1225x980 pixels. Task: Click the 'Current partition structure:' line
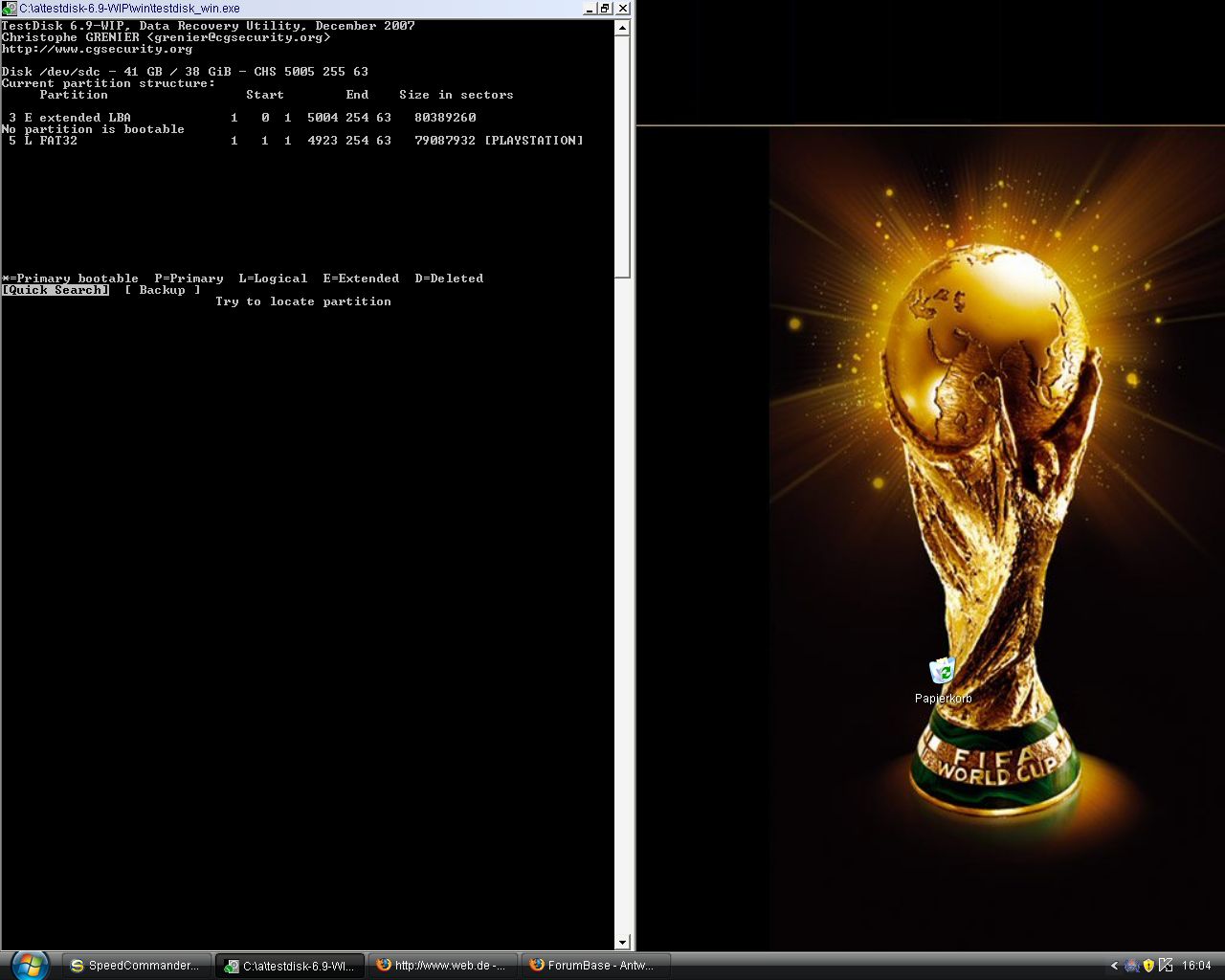pyautogui.click(x=108, y=83)
